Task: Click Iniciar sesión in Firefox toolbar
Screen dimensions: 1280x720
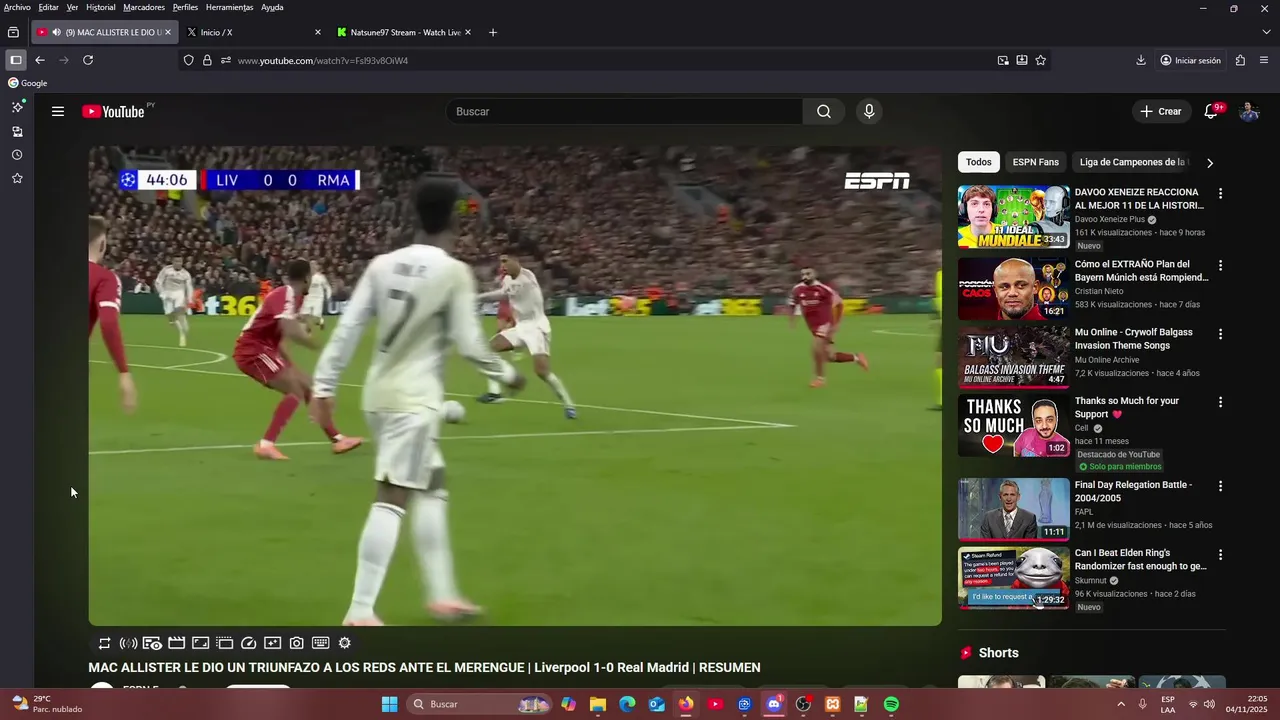Action: pos(1190,60)
